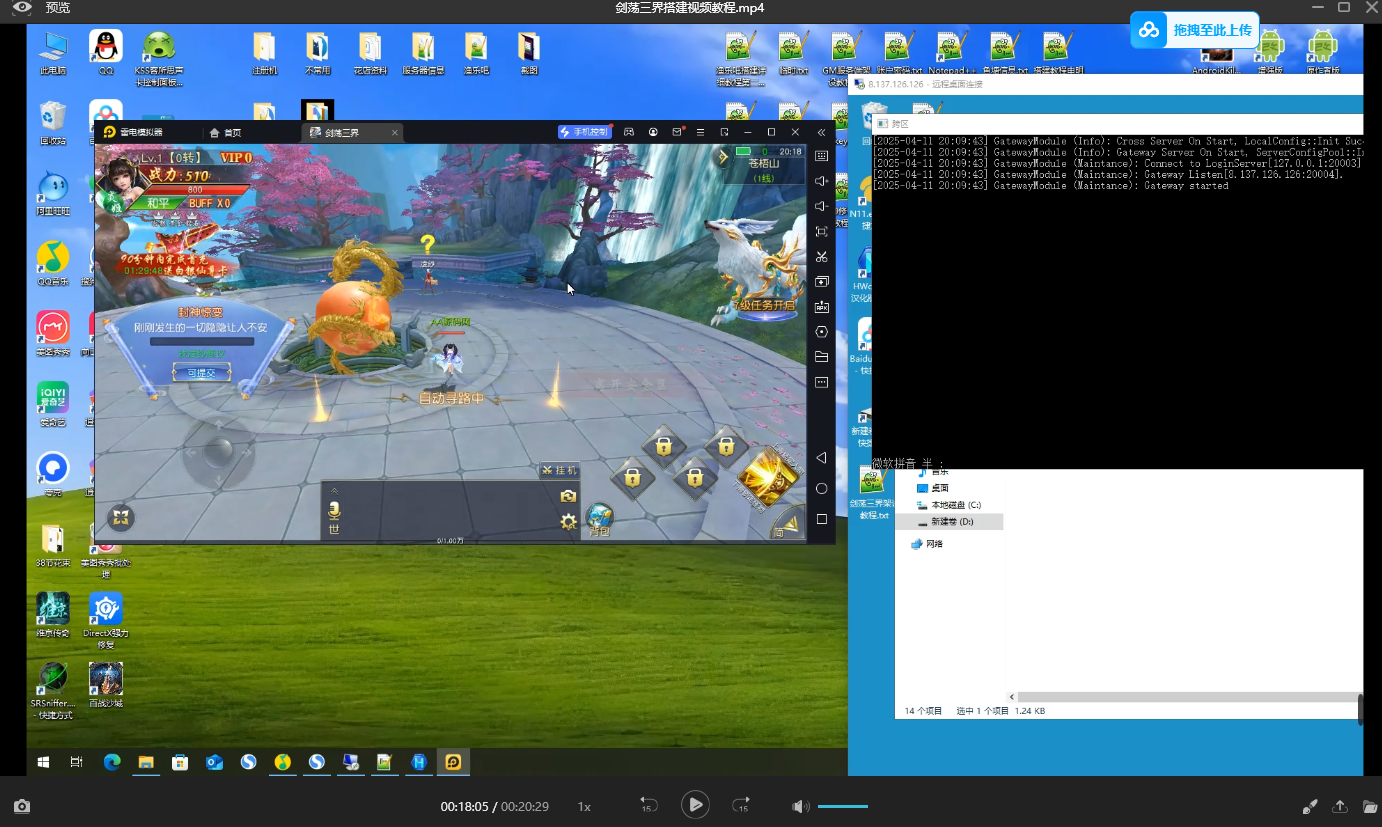
Task: Click the Android back triangle button
Action: pos(821,458)
